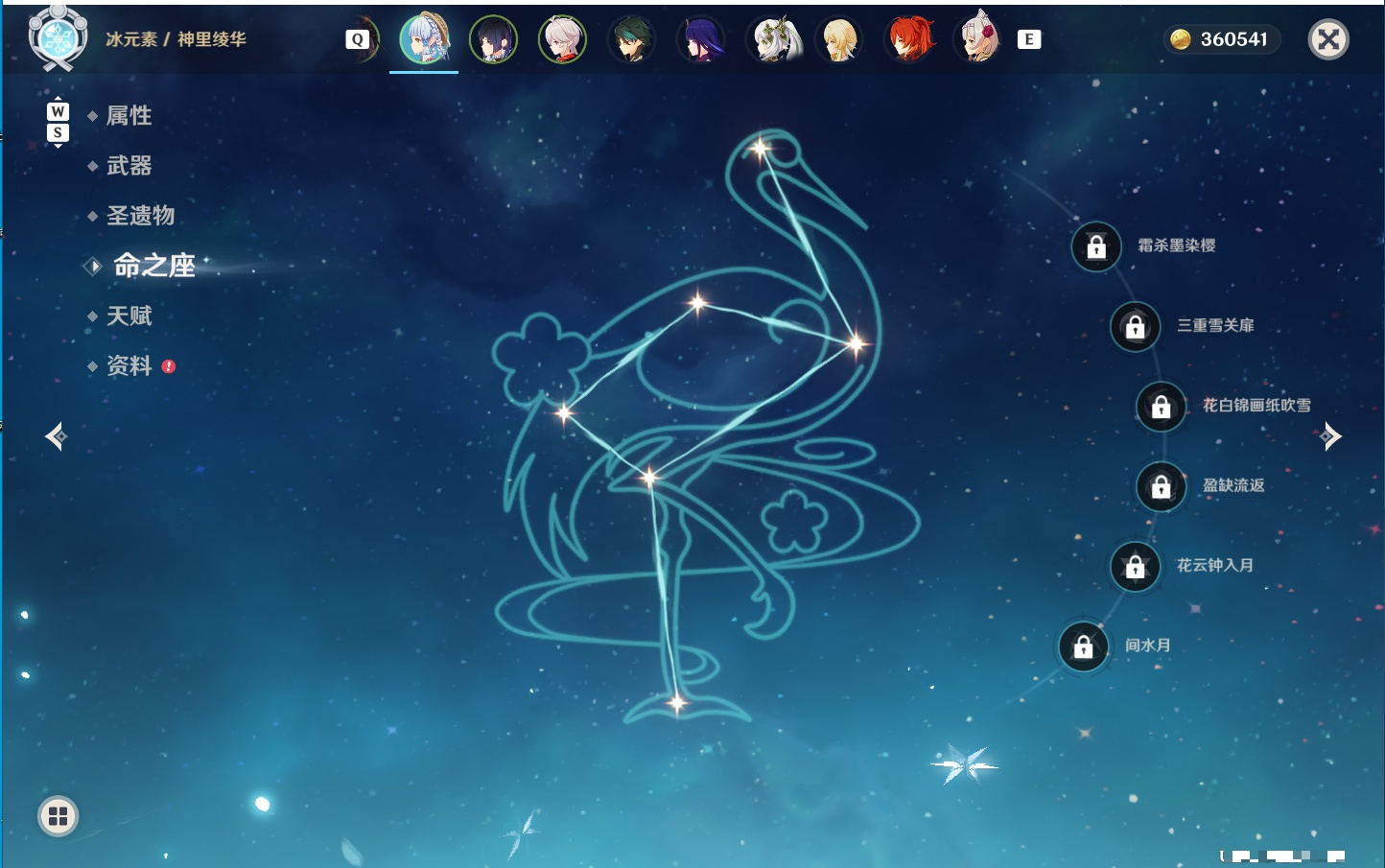
Task: Click the E key character switch button
Action: coord(1029,39)
